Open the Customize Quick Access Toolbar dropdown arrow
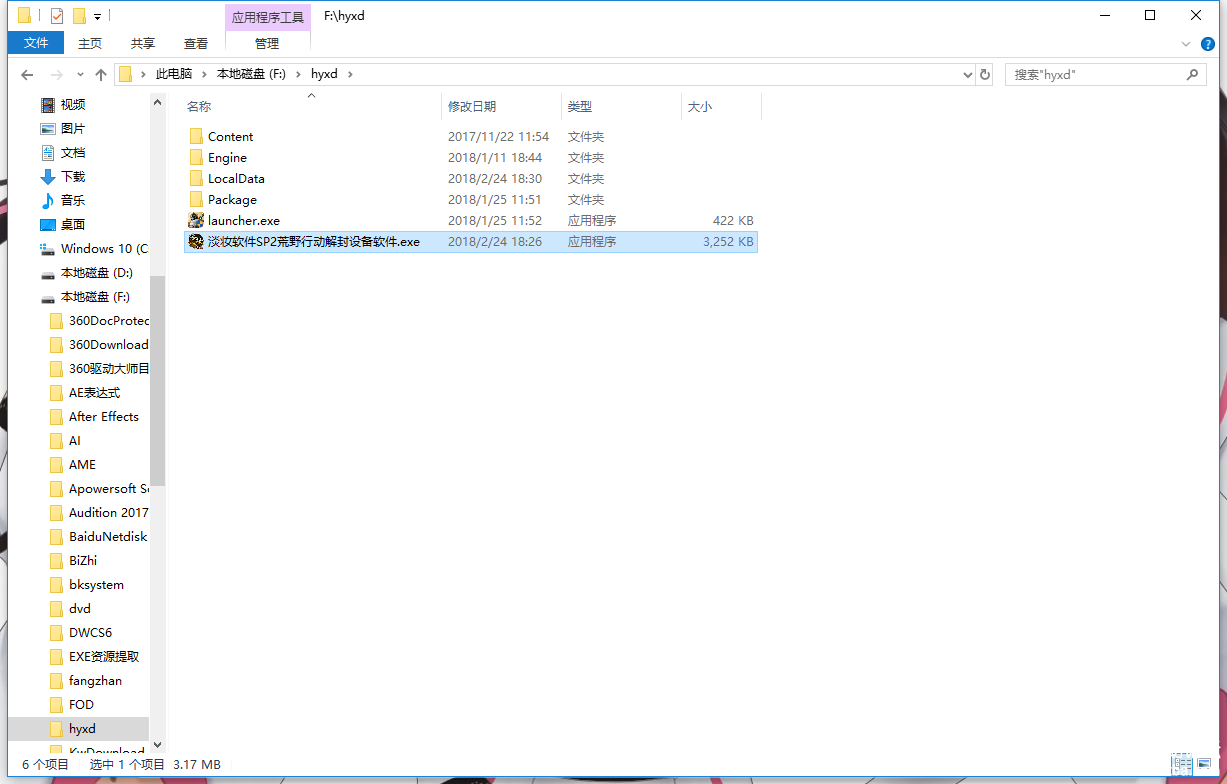This screenshot has width=1227, height=784. coord(97,17)
